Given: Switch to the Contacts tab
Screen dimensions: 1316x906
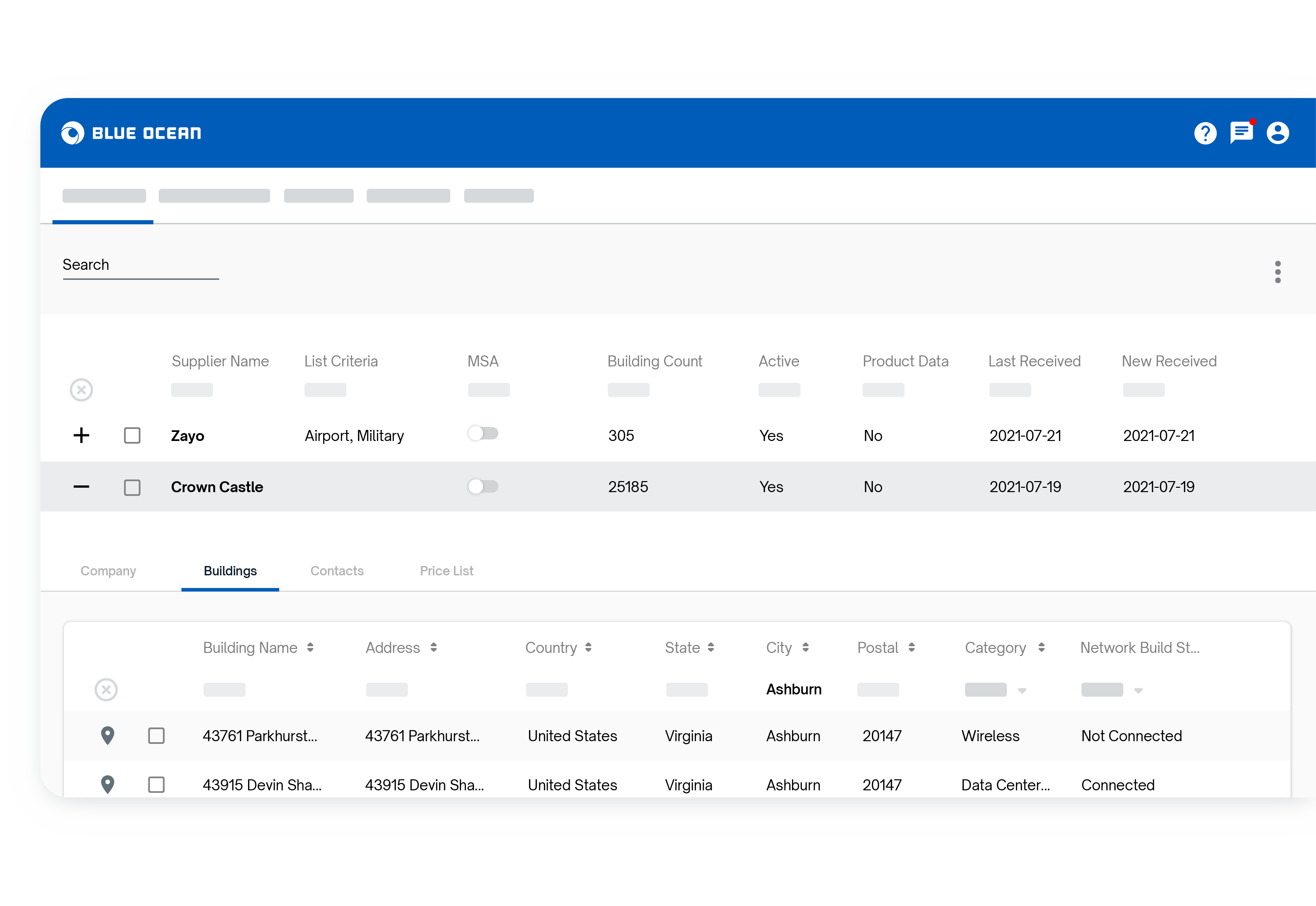Looking at the screenshot, I should (337, 571).
